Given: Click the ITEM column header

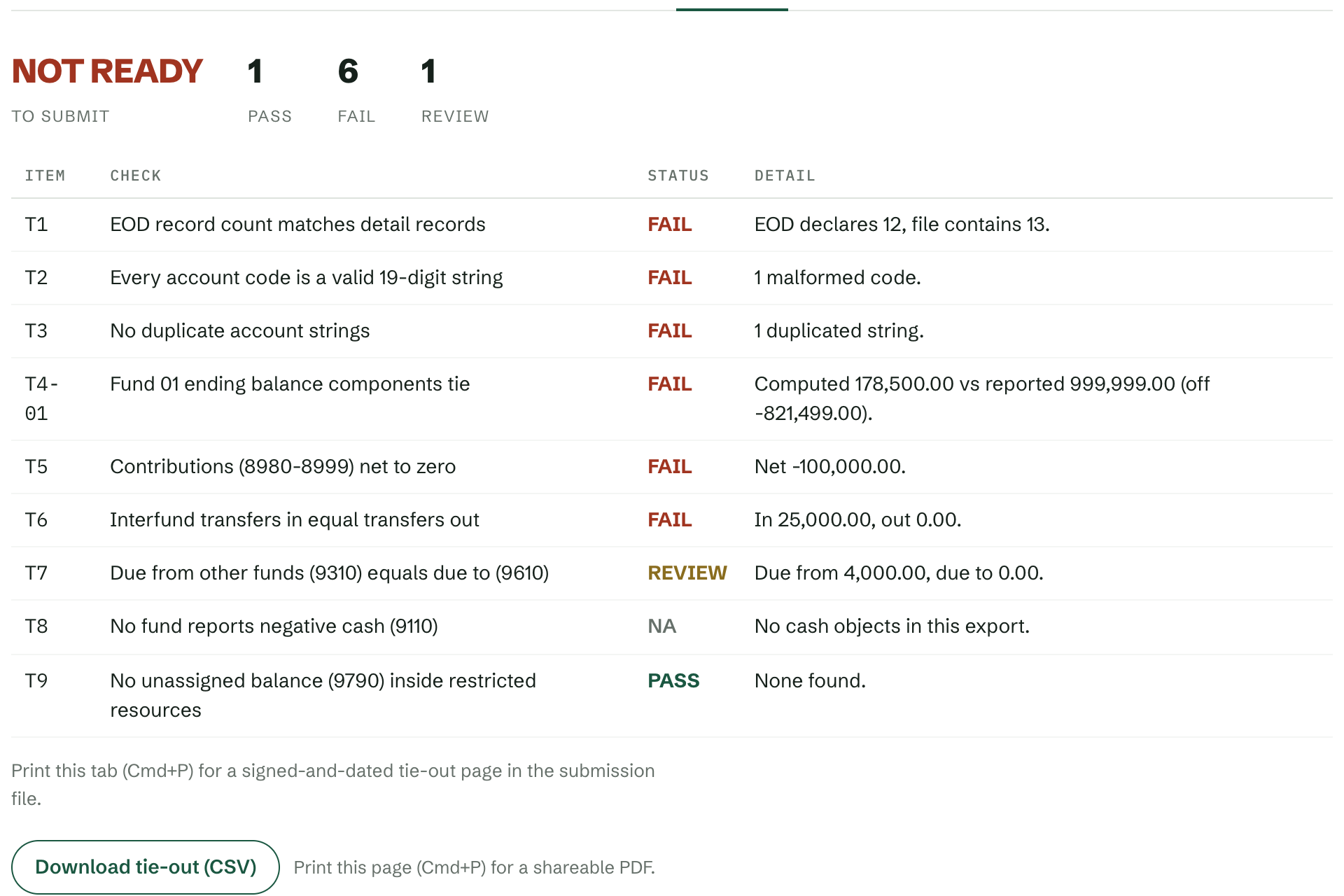Looking at the screenshot, I should pyautogui.click(x=45, y=176).
